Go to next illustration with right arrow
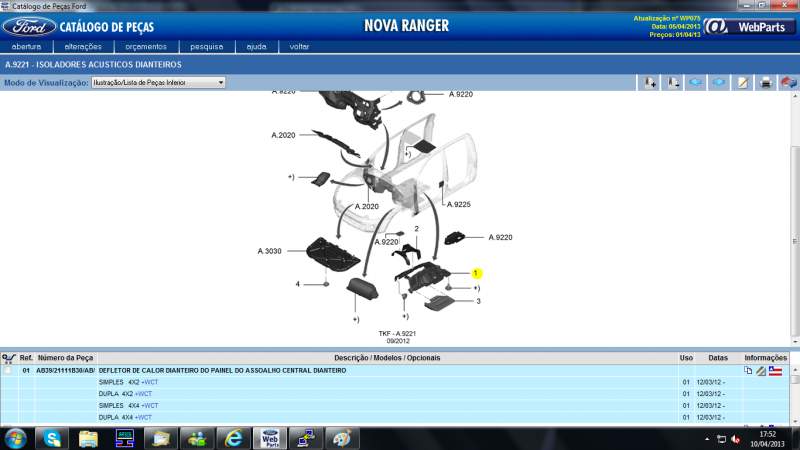800x450 pixels. pos(719,83)
